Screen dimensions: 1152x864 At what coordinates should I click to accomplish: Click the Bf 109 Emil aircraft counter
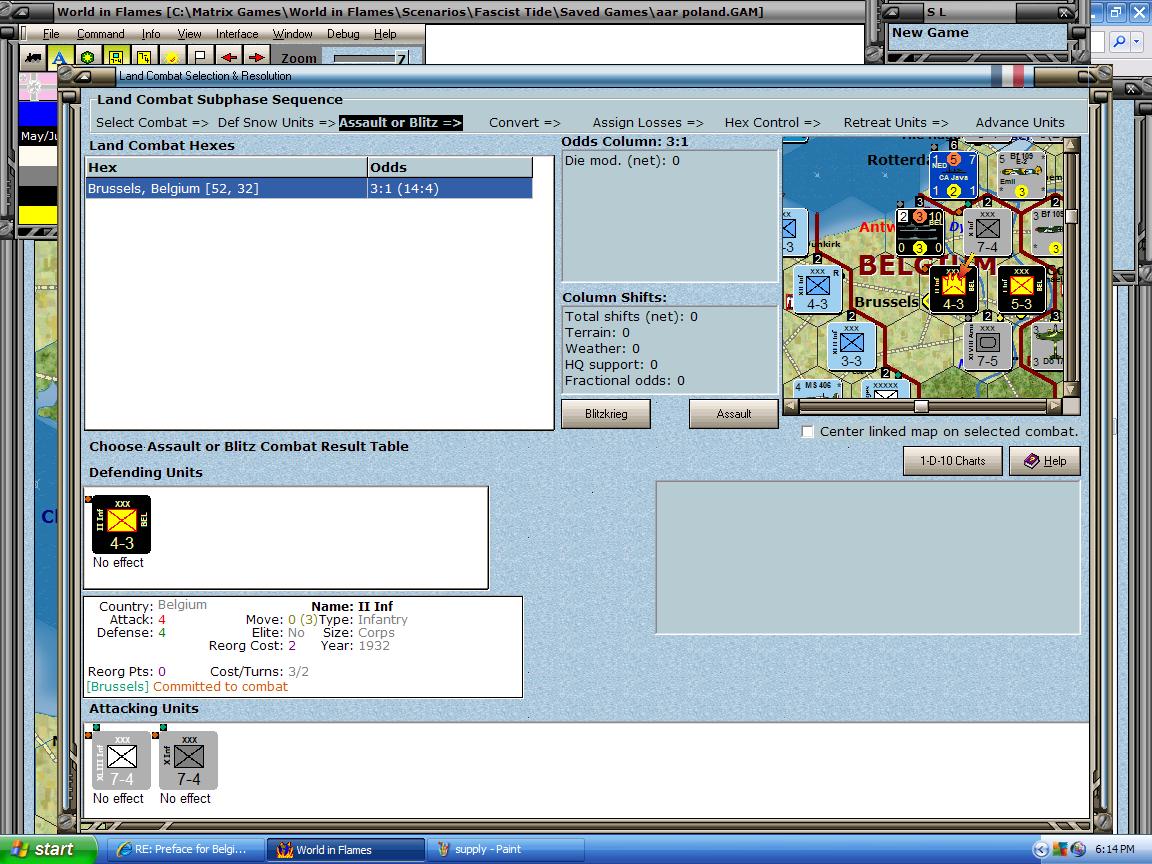pos(1021,175)
